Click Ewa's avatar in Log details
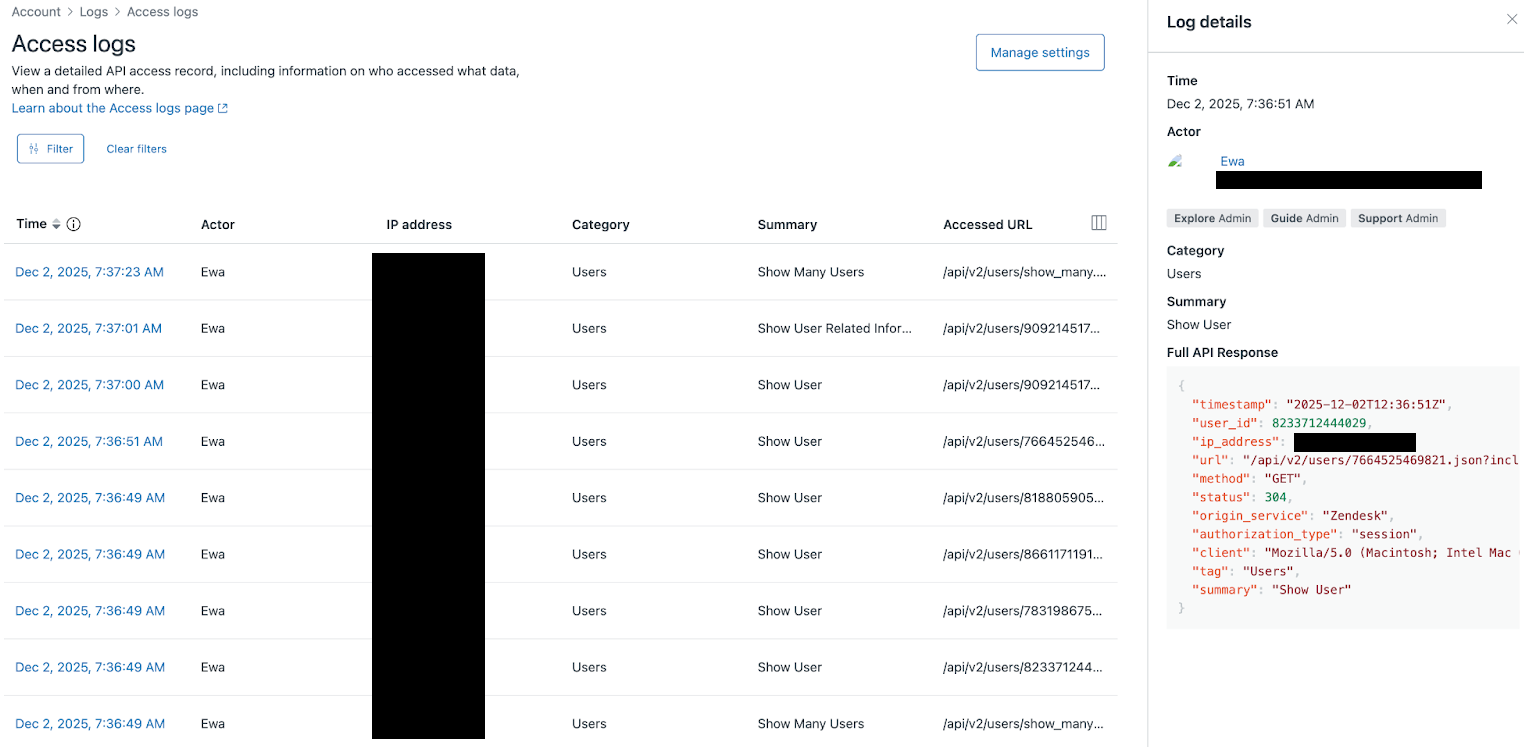Screen dimensions: 1524x747 point(1176,161)
